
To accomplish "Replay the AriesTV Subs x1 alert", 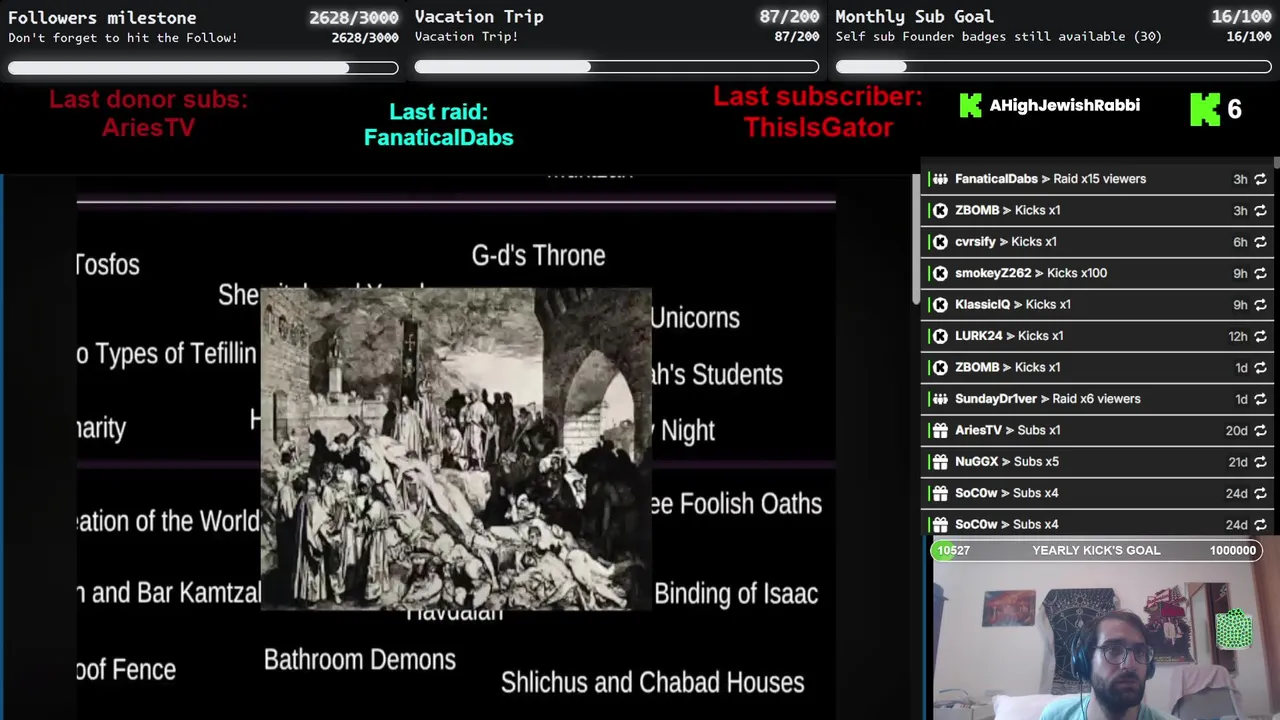I will (1260, 430).
